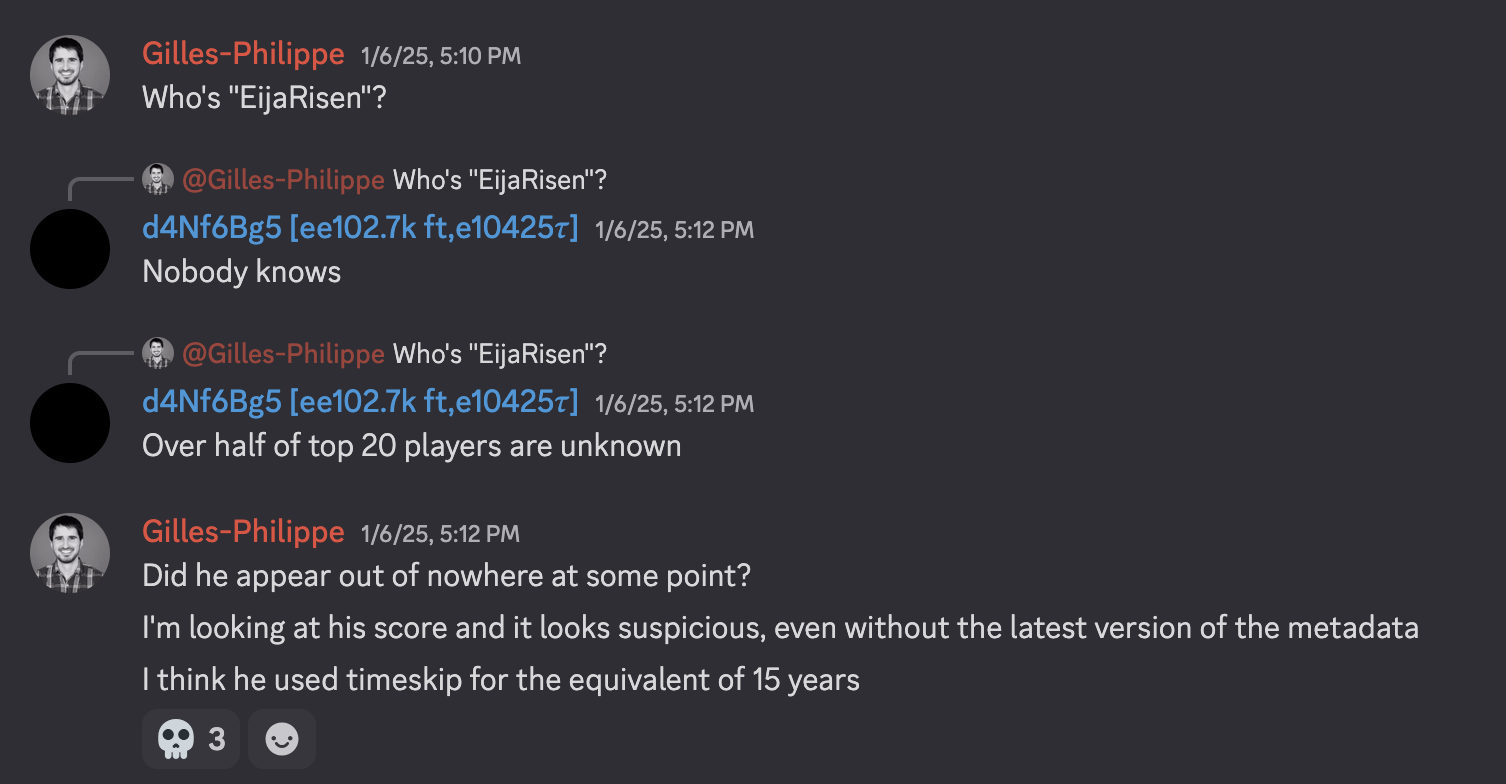Open Gilles-Philippe's avatar on the 5:10 PM message
This screenshot has height=784, width=1506.
click(70, 75)
